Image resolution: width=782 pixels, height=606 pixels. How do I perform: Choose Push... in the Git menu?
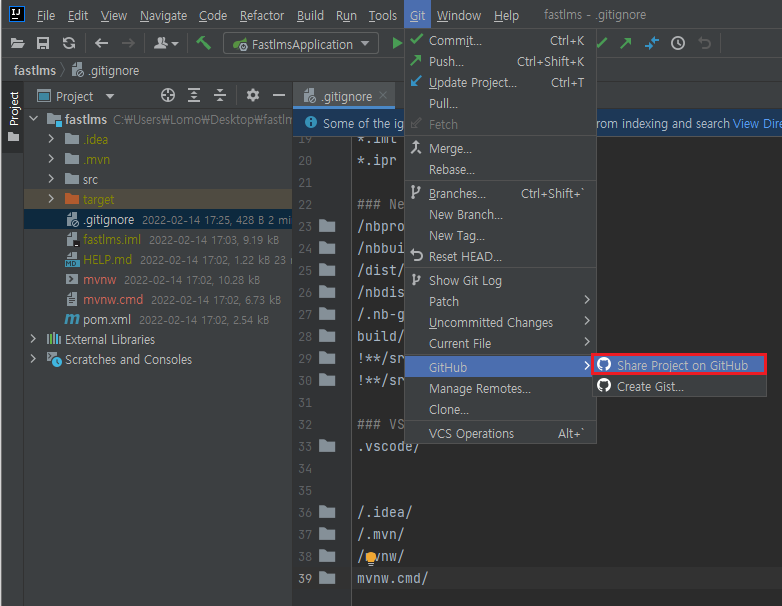pos(500,61)
